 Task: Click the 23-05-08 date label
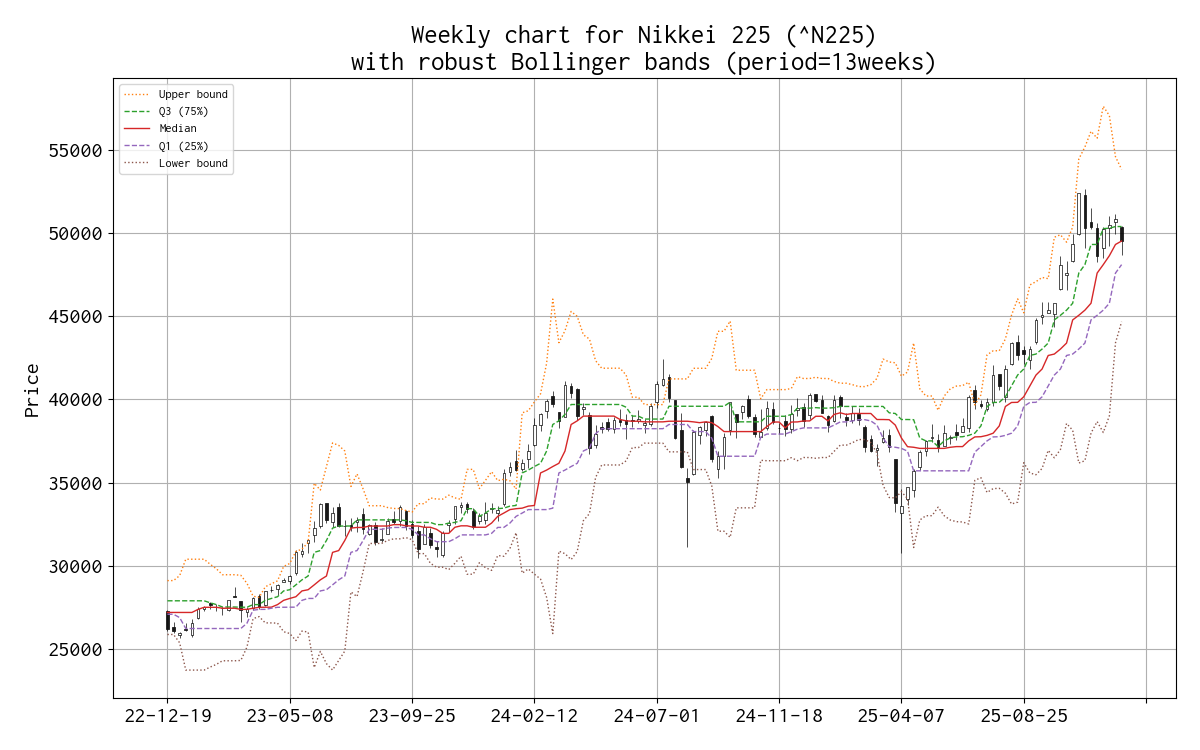pos(290,717)
